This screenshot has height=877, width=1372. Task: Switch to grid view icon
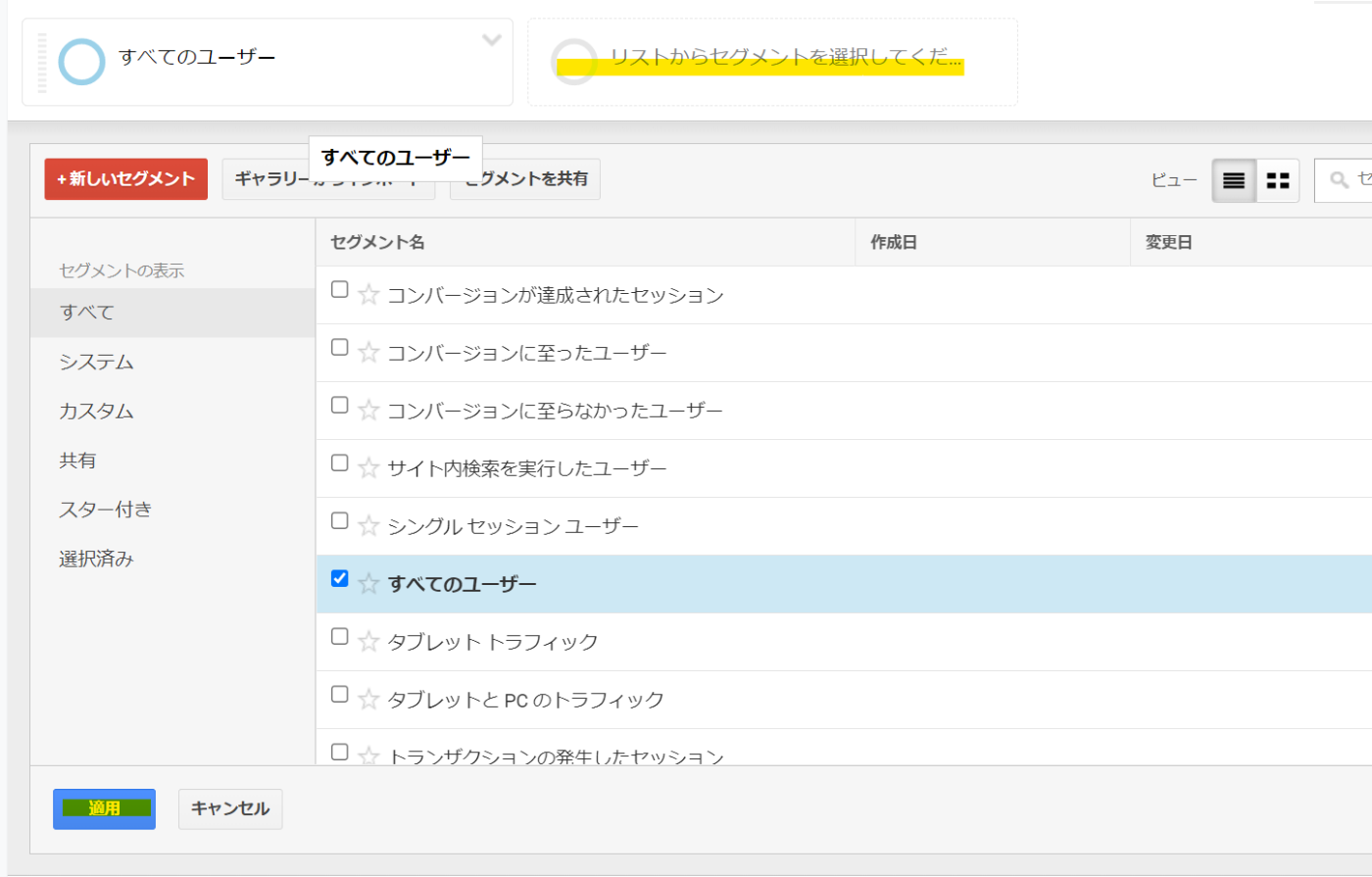pos(1278,180)
